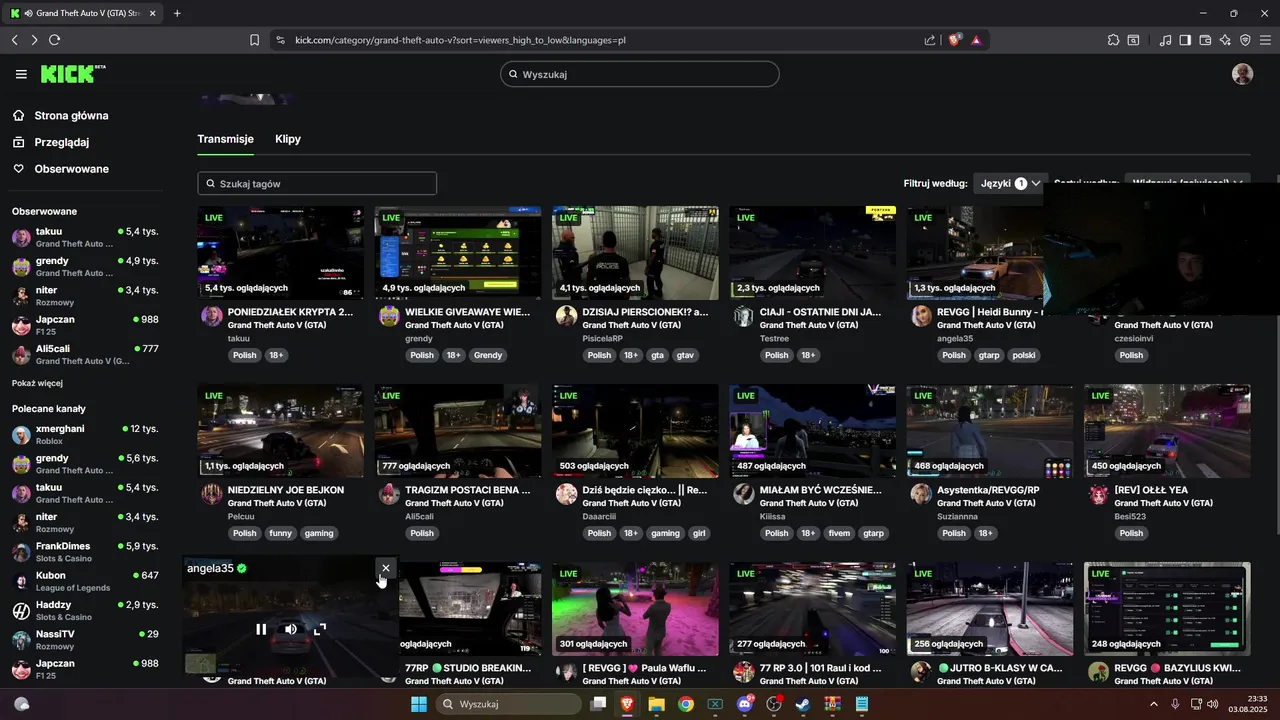1280x720 pixels.
Task: Open the Brave VPN shield icon
Action: pyautogui.click(x=1245, y=40)
